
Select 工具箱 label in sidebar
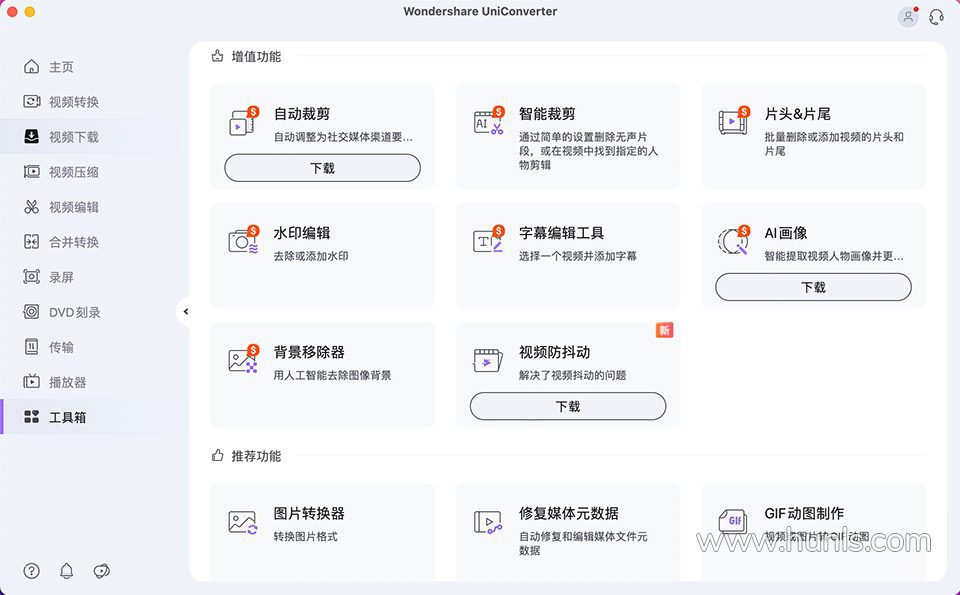coord(67,417)
